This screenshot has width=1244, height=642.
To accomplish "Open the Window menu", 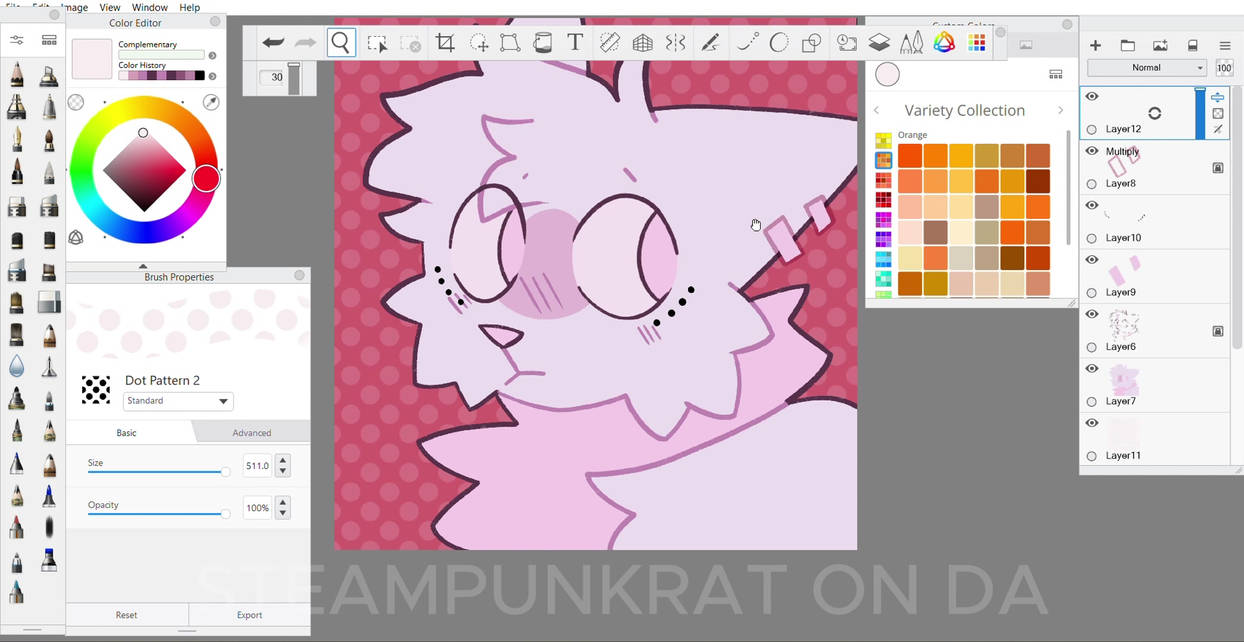I will pyautogui.click(x=150, y=7).
